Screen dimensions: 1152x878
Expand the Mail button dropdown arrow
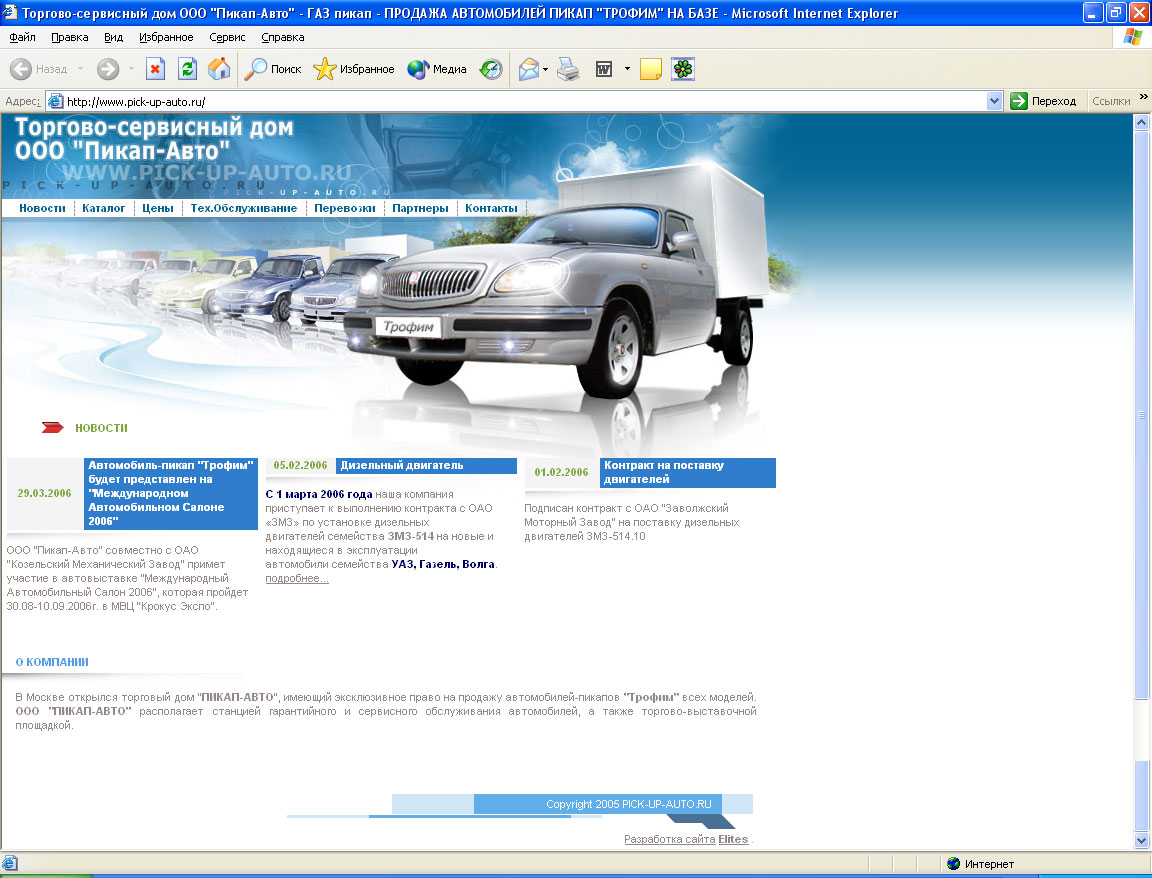coord(545,69)
